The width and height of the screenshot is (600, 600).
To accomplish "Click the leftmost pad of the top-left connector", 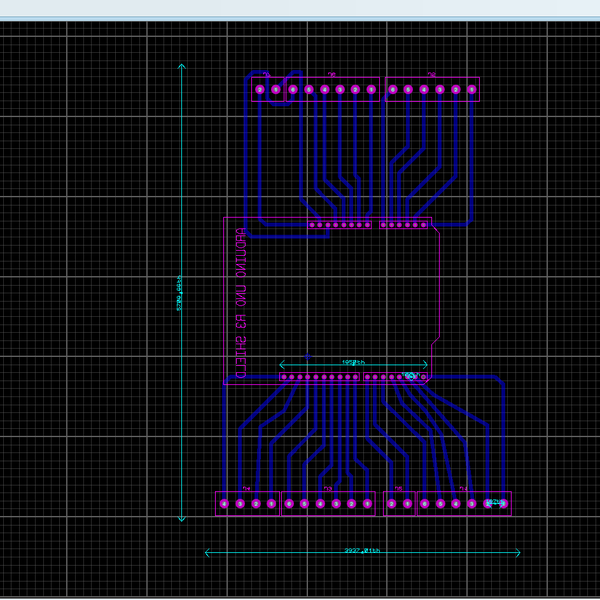I will point(260,90).
